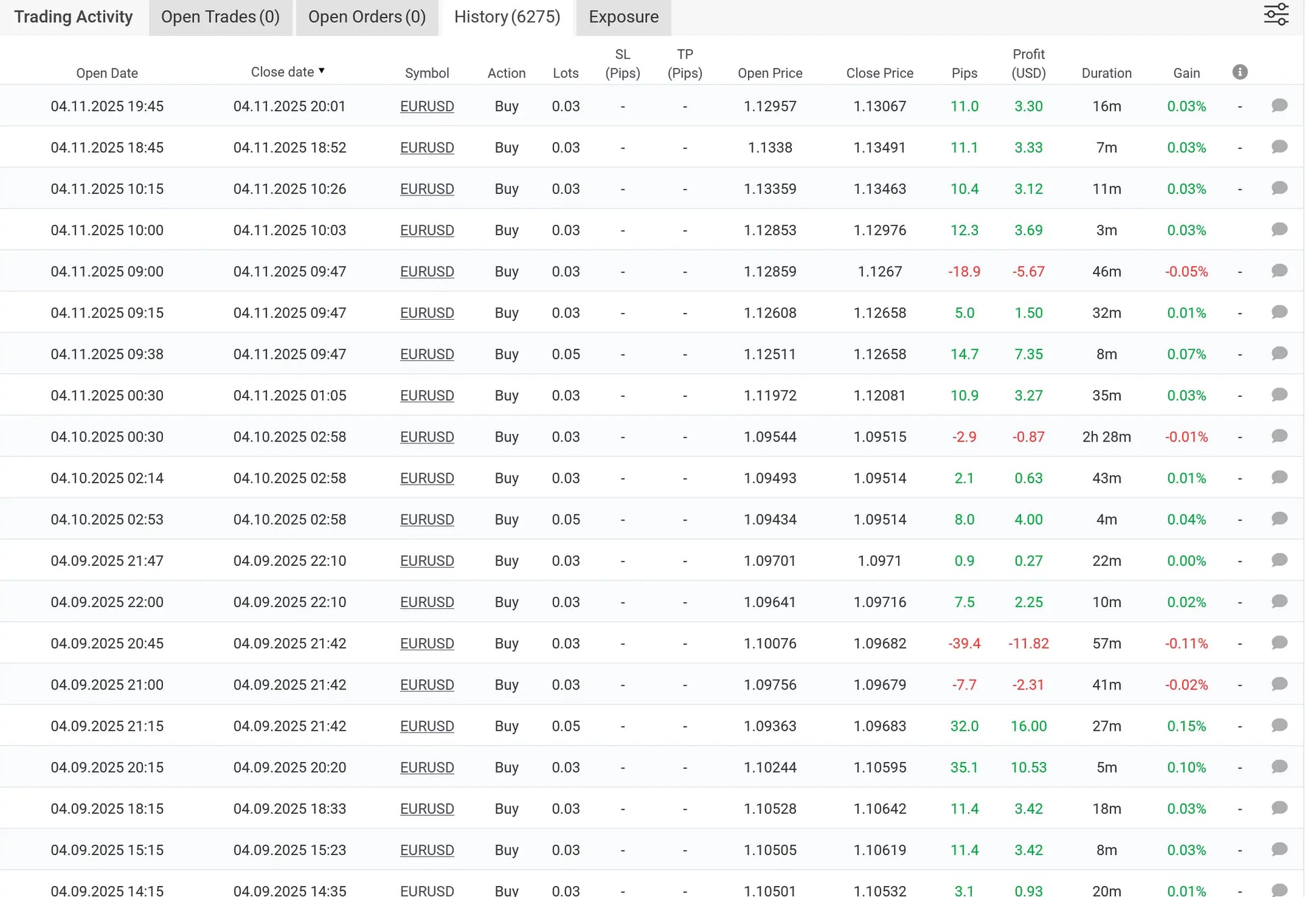The width and height of the screenshot is (1316, 897).
Task: Switch to the Open Orders (0) tab
Action: (367, 17)
